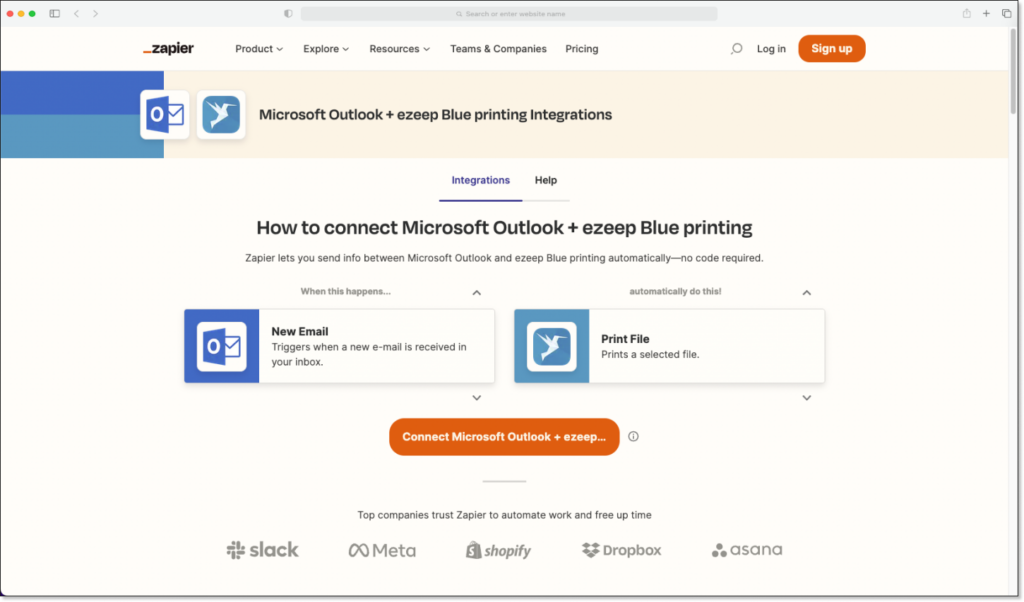
Task: Expand the Product menu
Action: coord(259,49)
